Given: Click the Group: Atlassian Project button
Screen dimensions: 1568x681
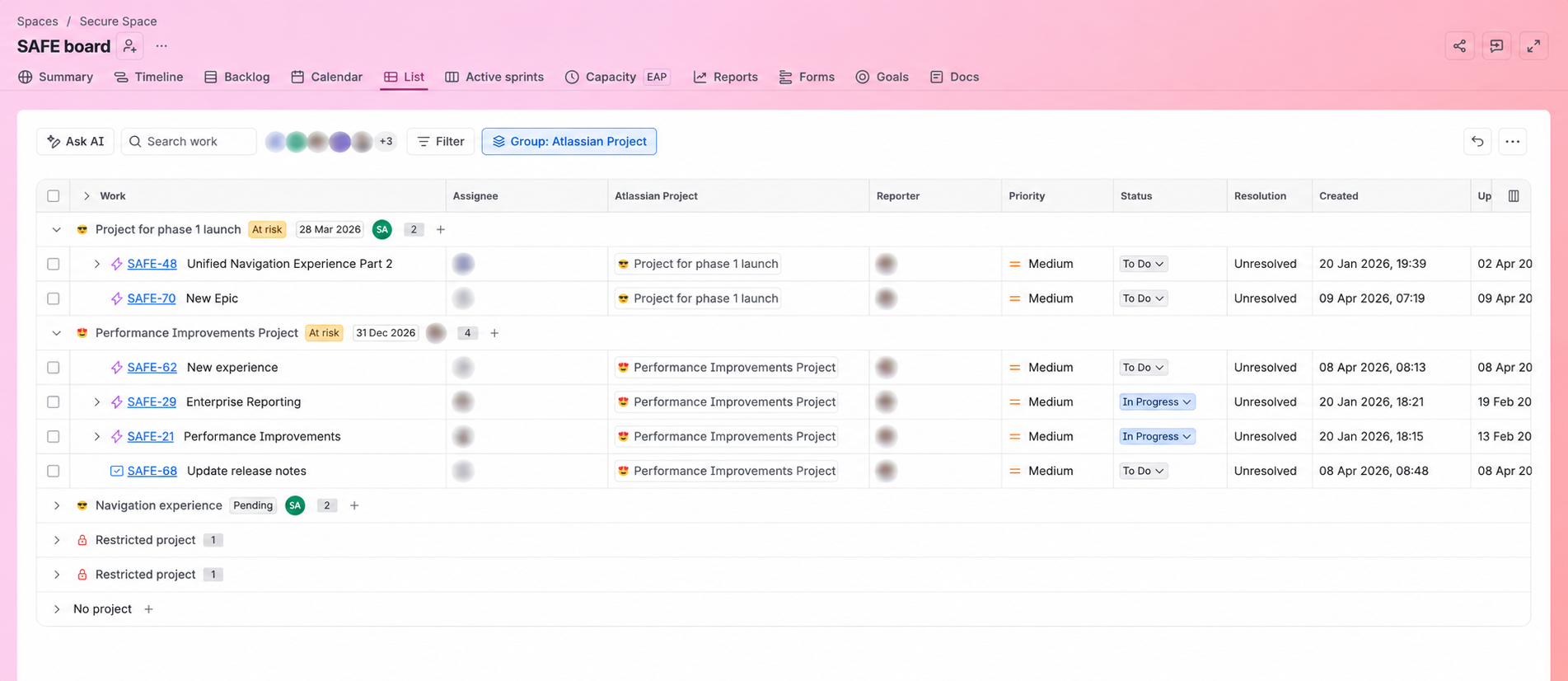Looking at the screenshot, I should point(569,142).
